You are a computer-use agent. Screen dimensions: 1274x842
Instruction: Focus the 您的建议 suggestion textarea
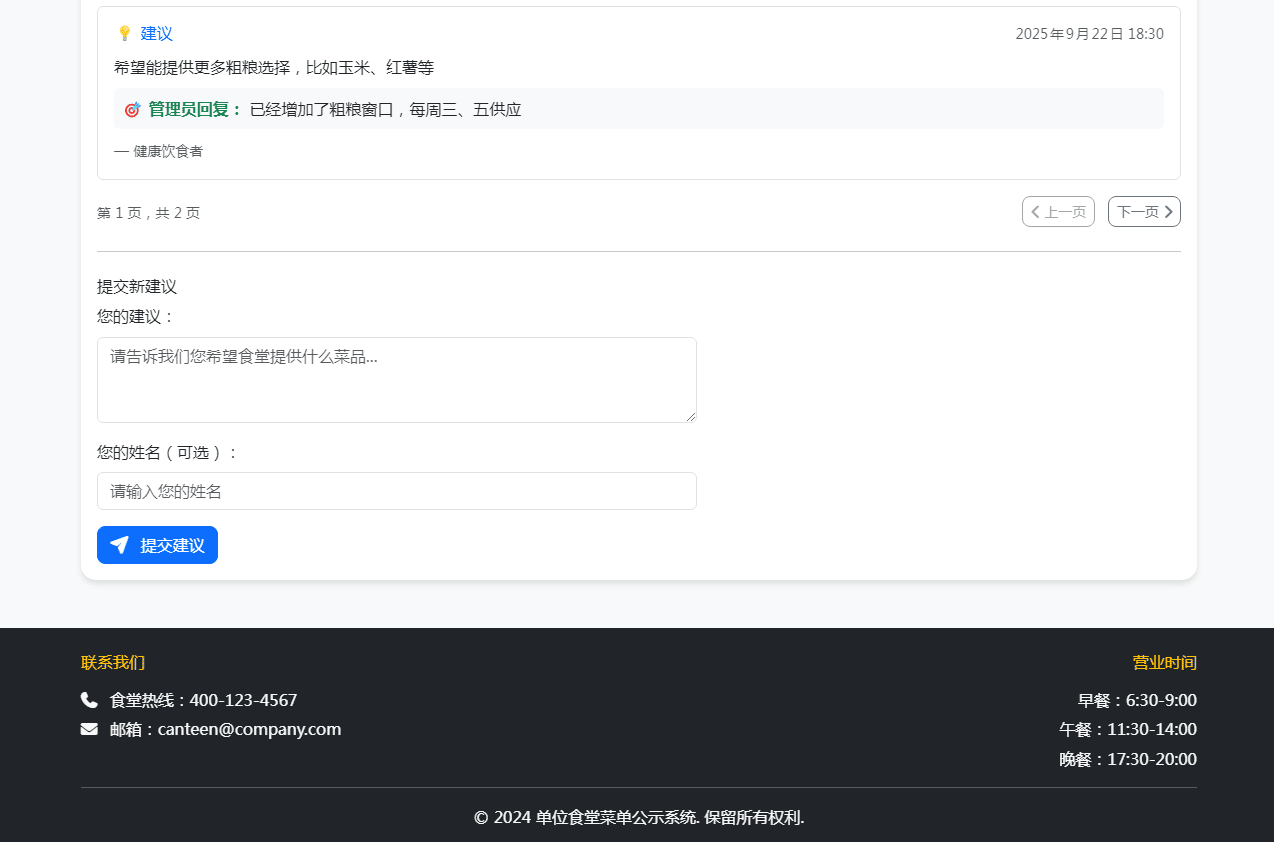click(x=396, y=380)
